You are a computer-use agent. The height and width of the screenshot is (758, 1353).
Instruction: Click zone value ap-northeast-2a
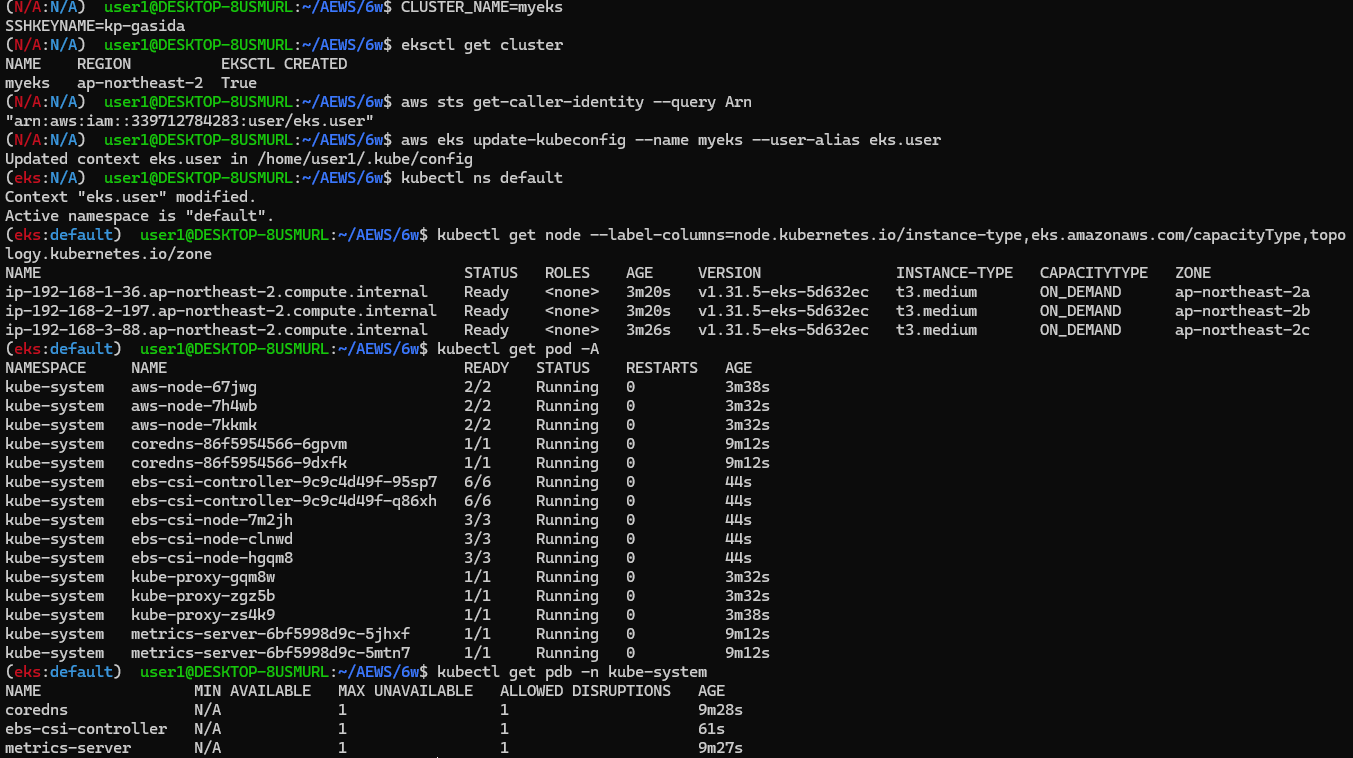click(1243, 292)
